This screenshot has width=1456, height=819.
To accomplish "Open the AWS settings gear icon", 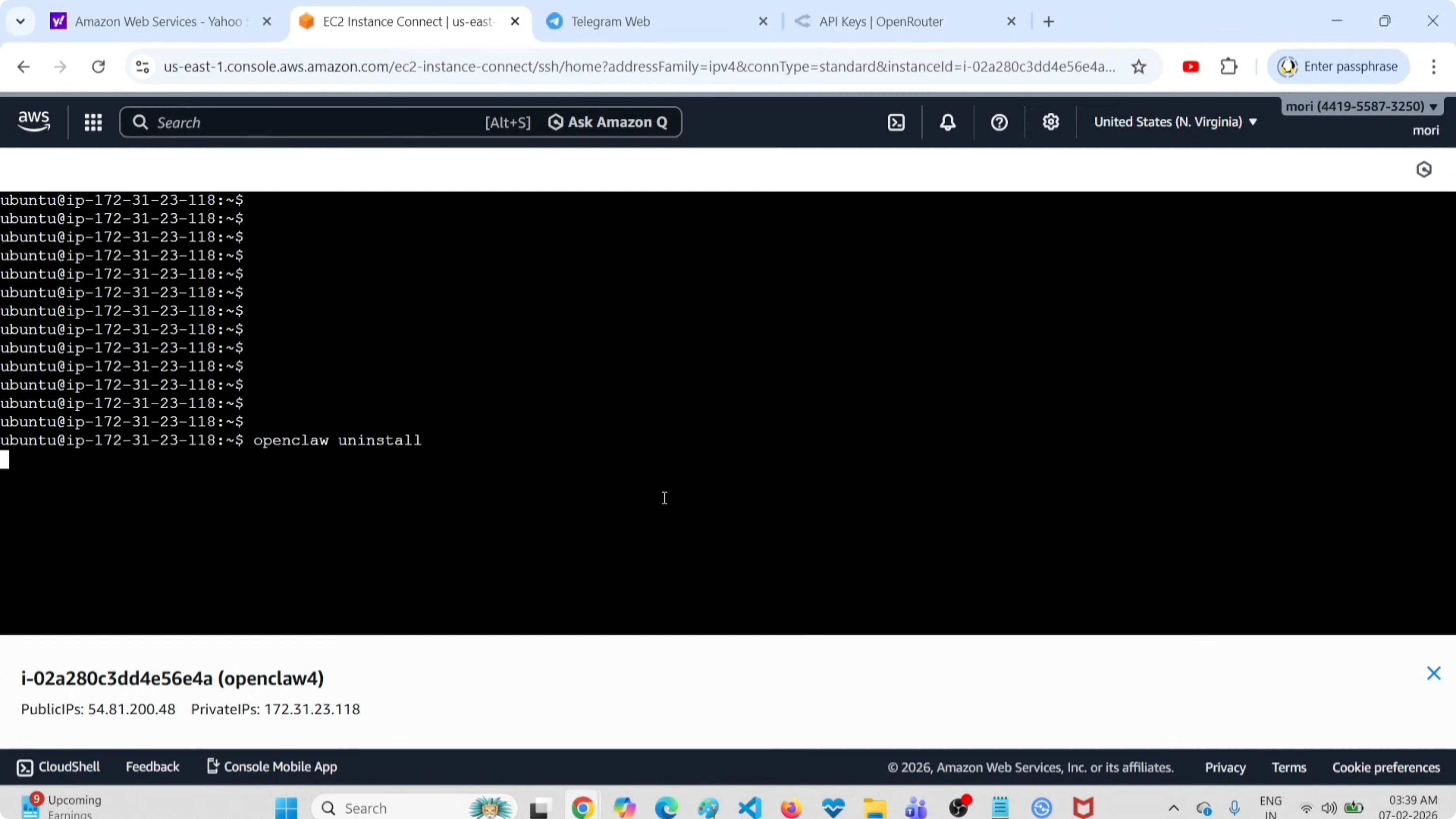I will [1051, 122].
